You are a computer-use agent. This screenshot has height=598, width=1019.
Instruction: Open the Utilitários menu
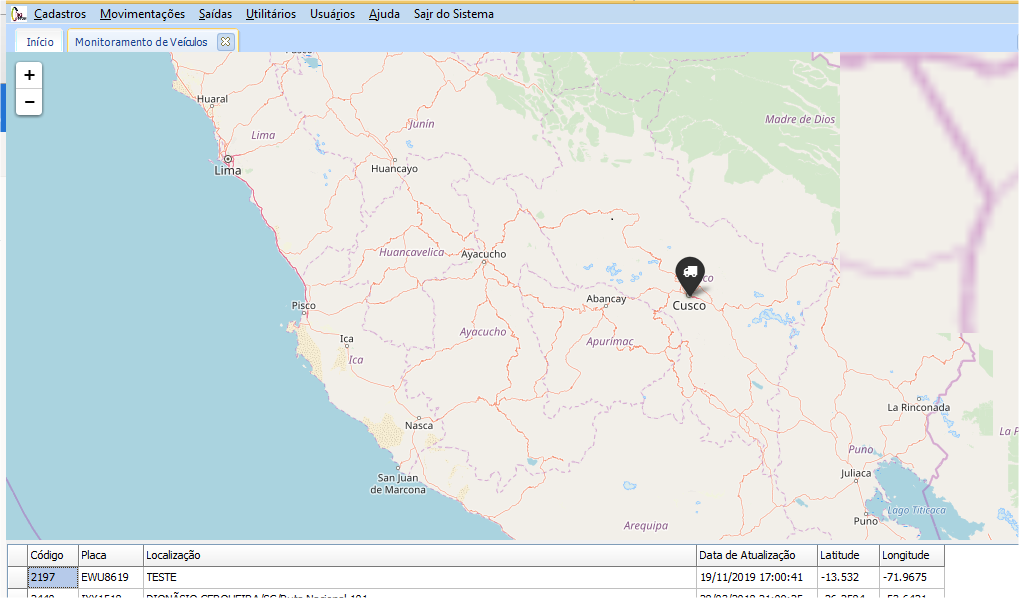pyautogui.click(x=271, y=14)
